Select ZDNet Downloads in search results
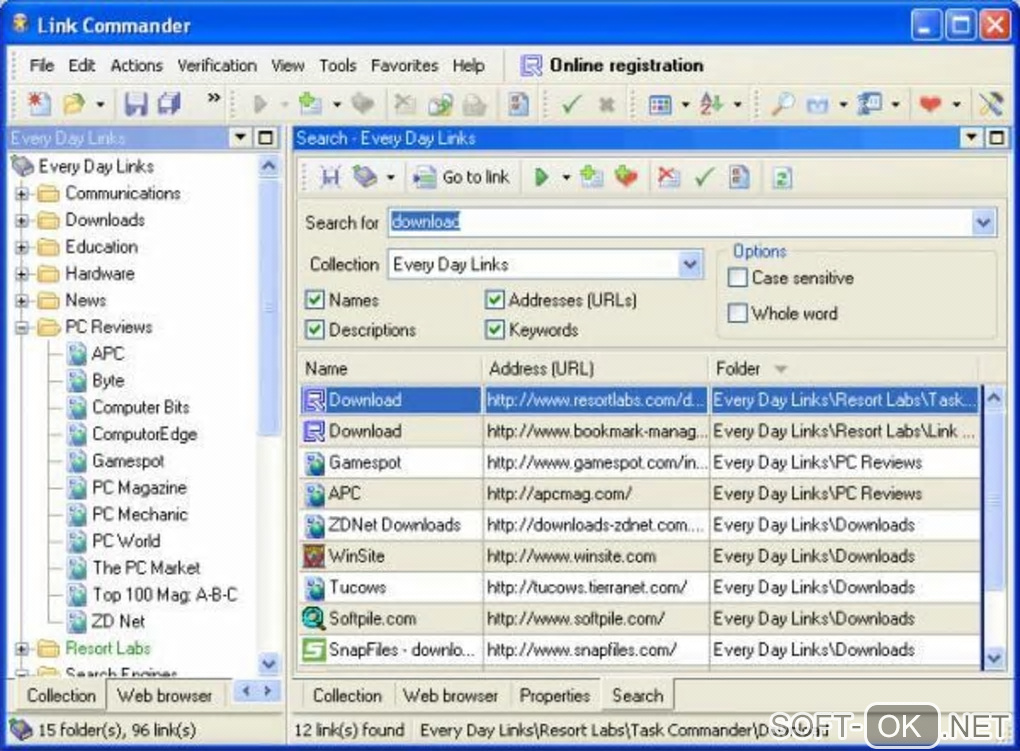1020x751 pixels. (640, 525)
